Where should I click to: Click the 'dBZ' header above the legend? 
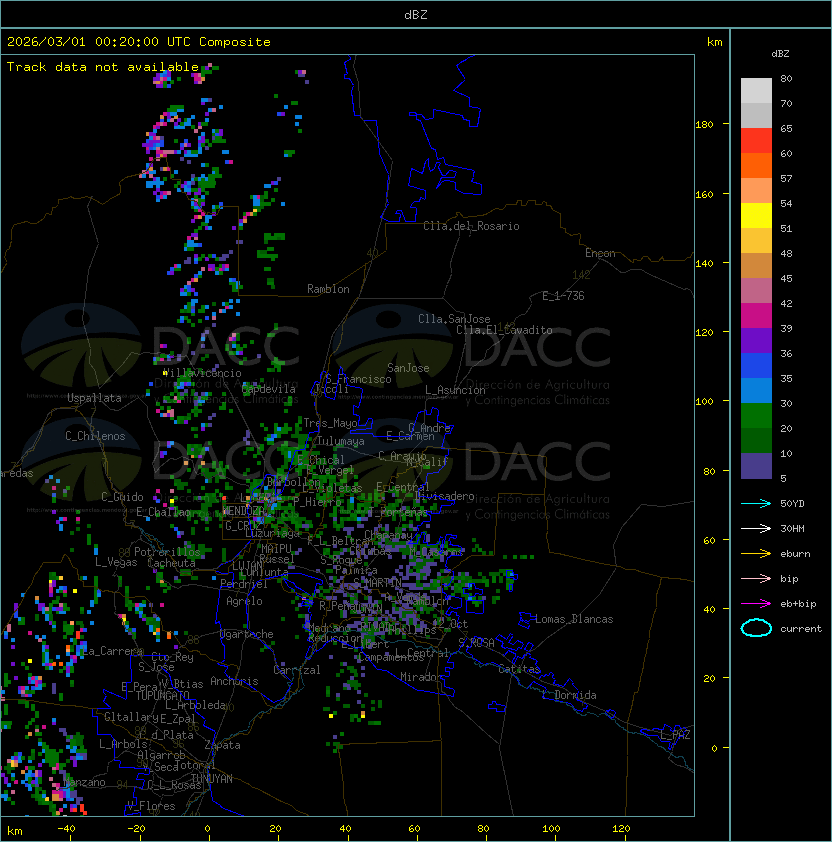780,54
